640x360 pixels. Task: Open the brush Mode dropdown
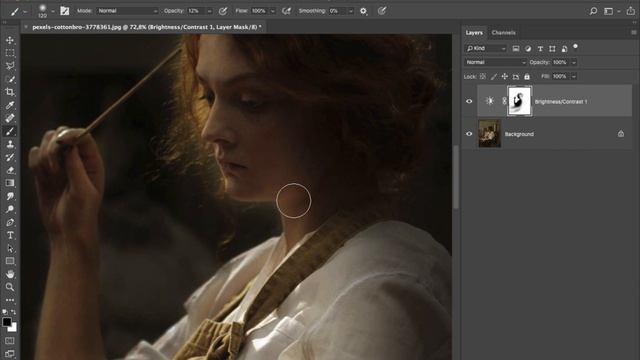pyautogui.click(x=127, y=11)
